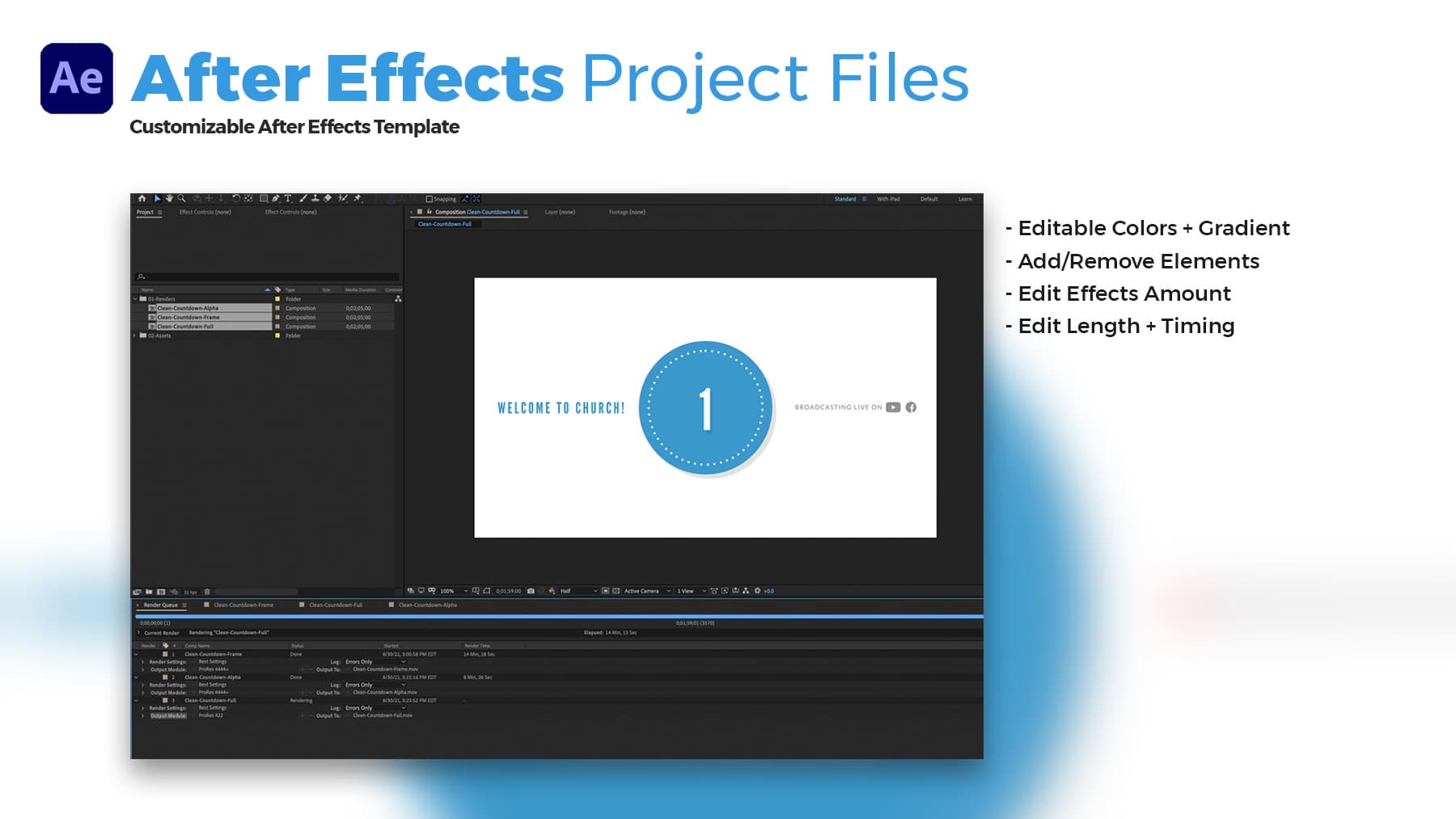Click the blue render progress bar
Viewport: 1456px width, 819px height.
click(559, 616)
